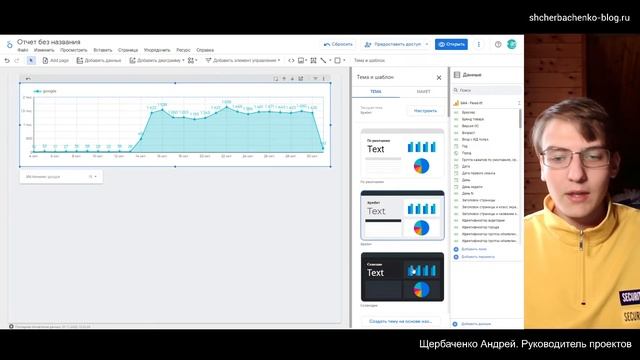
Task: Open the Вставить menu
Action: pyautogui.click(x=102, y=50)
